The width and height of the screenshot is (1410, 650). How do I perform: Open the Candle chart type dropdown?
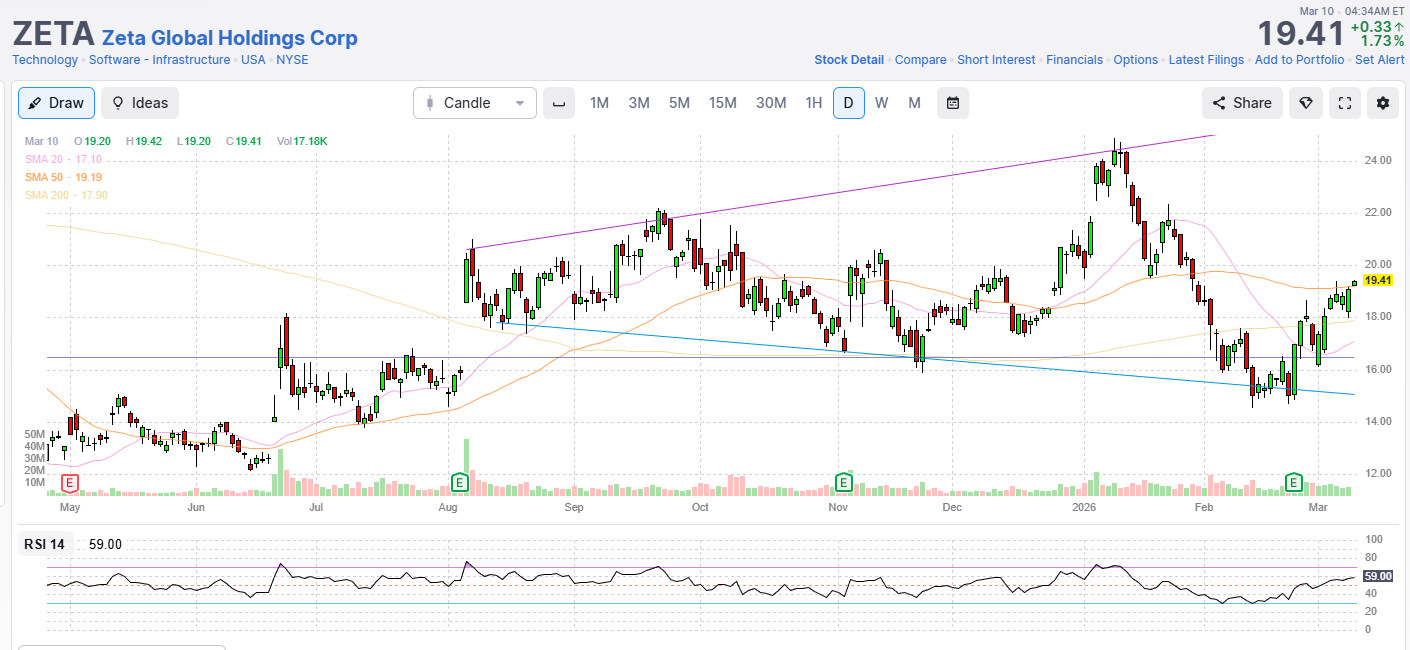pyautogui.click(x=475, y=103)
